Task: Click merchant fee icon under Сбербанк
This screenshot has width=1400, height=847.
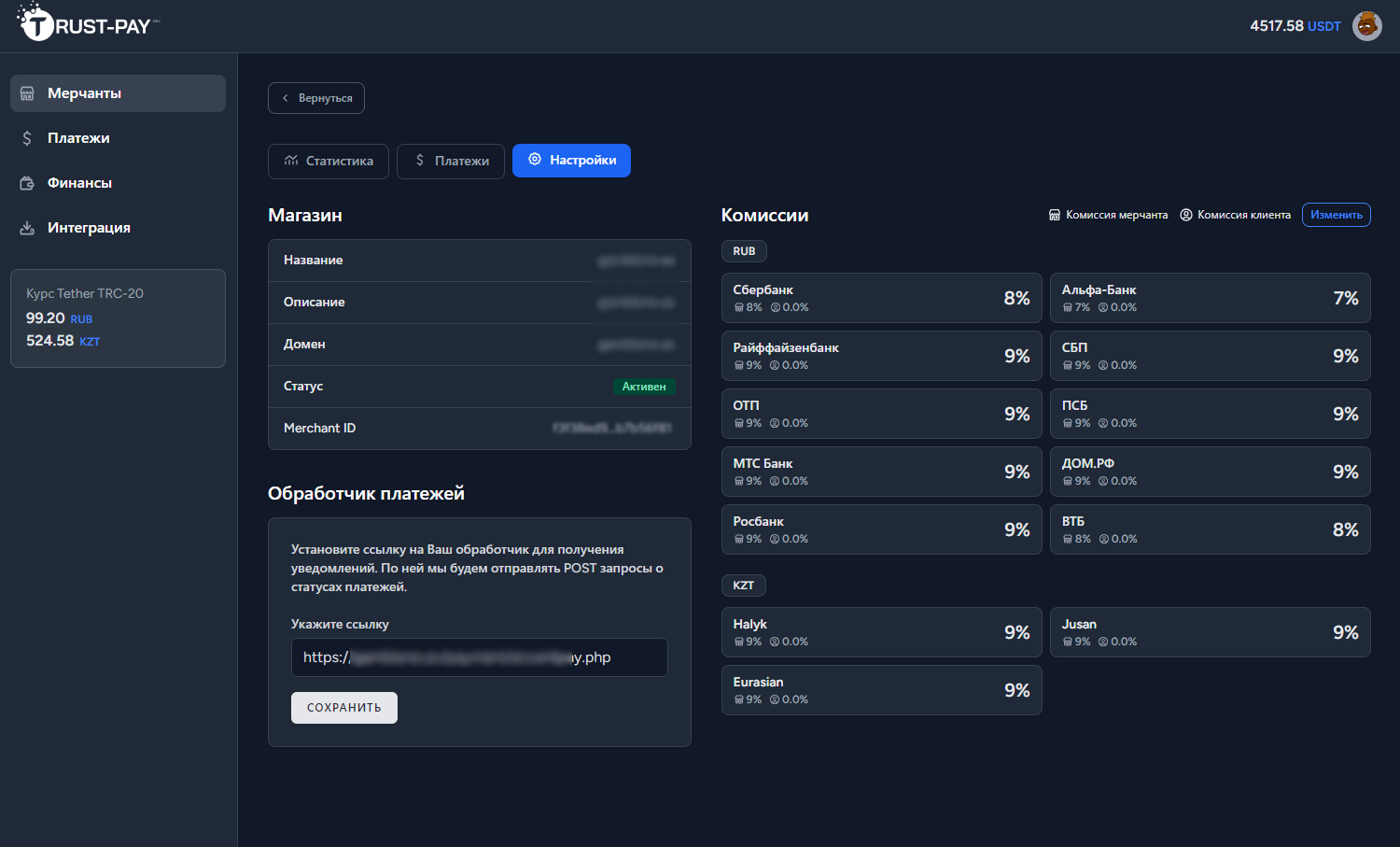Action: [x=739, y=307]
